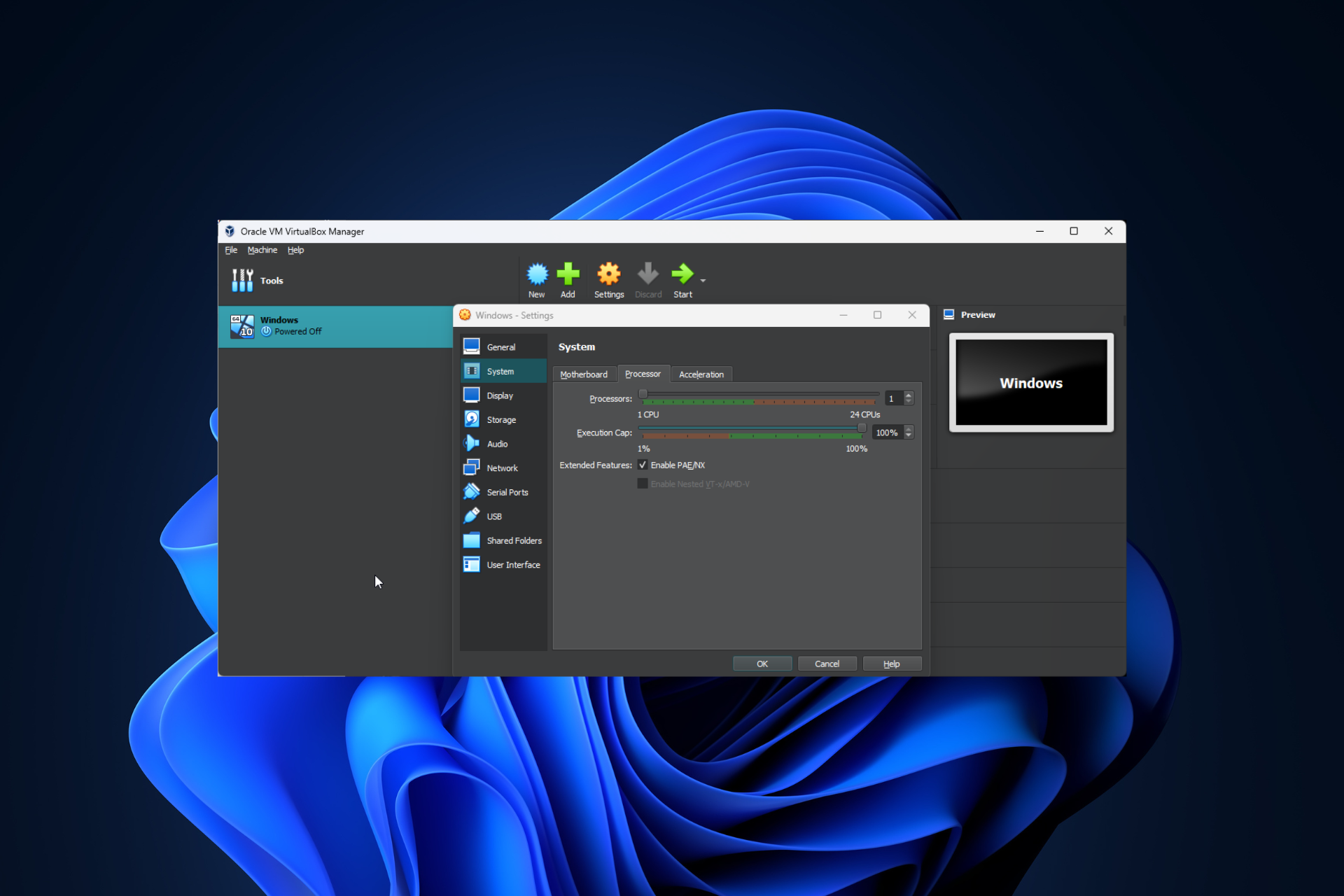Click Cancel in the settings dialog
Viewport: 1344px width, 896px height.
coord(827,664)
